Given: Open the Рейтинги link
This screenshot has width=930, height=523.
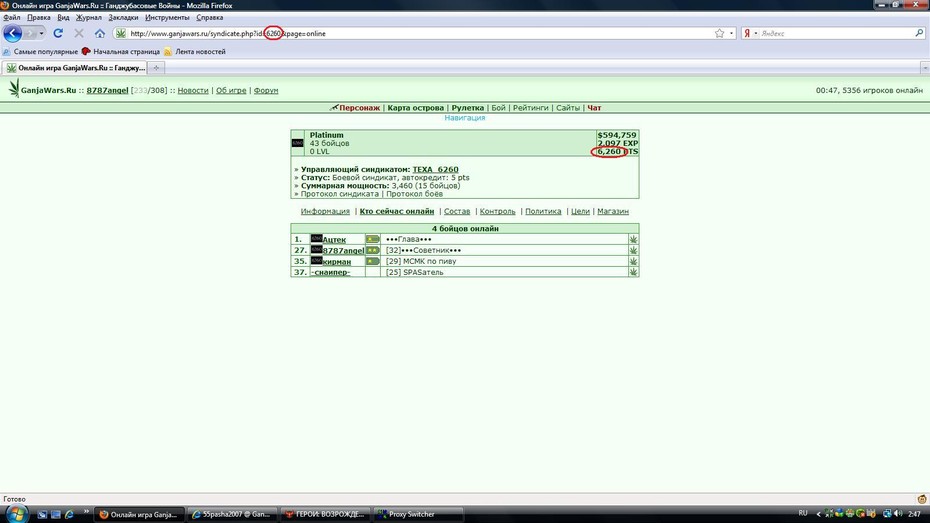Looking at the screenshot, I should (x=530, y=108).
